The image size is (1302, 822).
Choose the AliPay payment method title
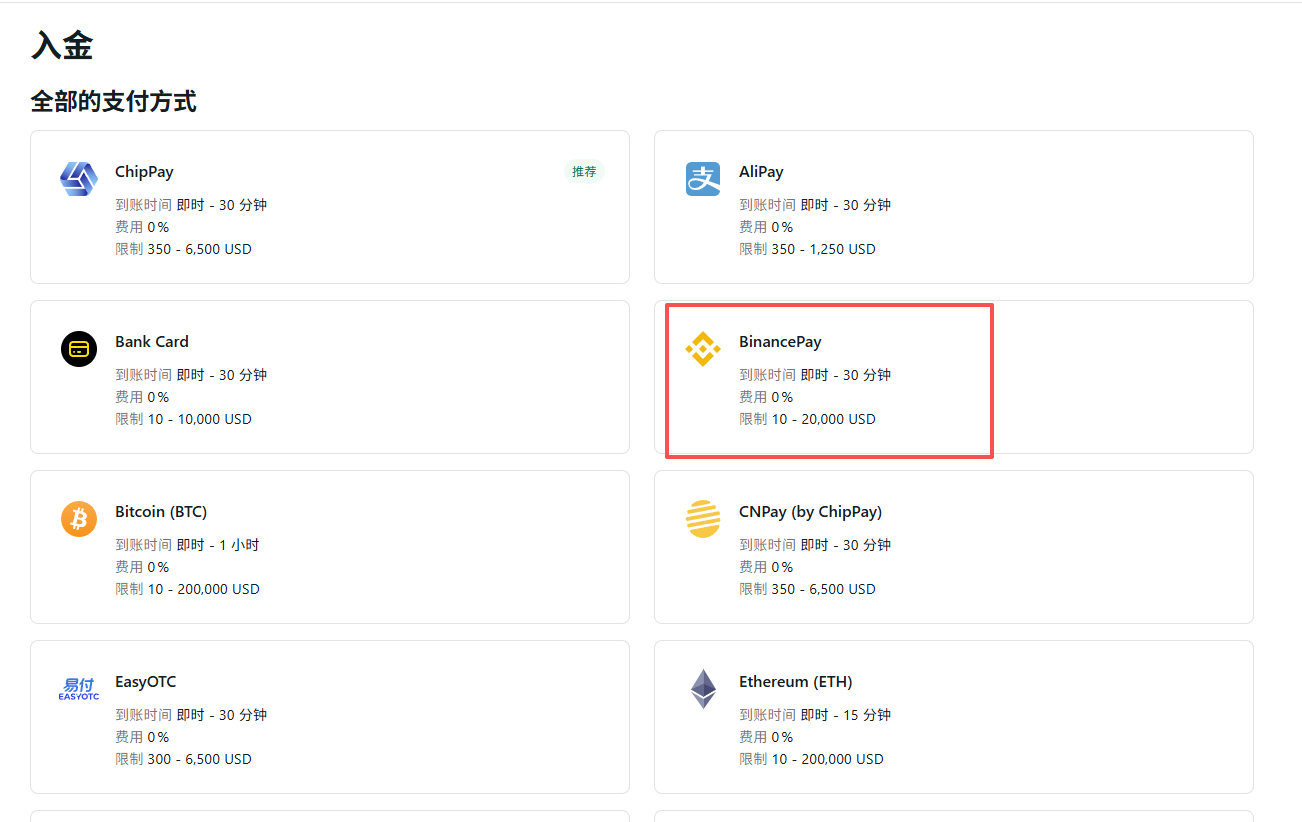[761, 172]
